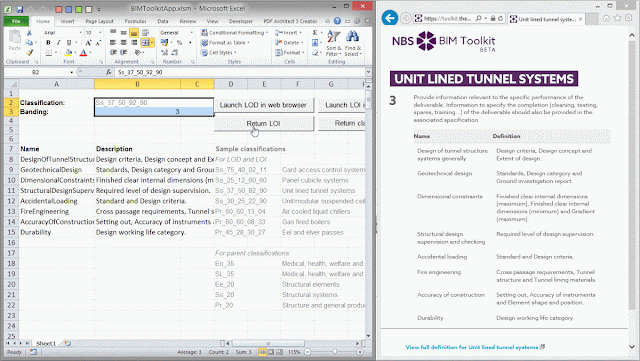Viewport: 640px width, 361px height.
Task: Select the Sheet1 worksheet tab
Action: pyautogui.click(x=46, y=343)
